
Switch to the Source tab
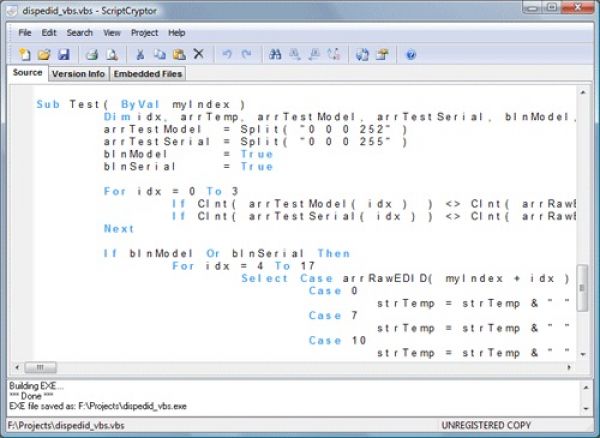pos(27,73)
